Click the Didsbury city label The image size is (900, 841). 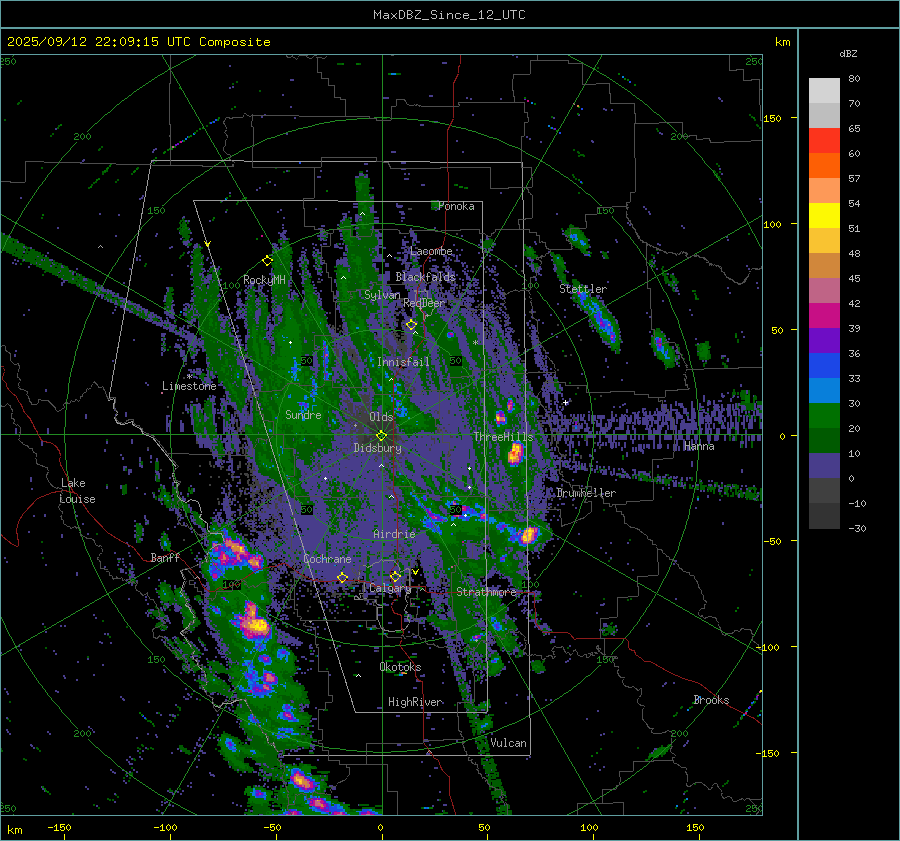377,448
